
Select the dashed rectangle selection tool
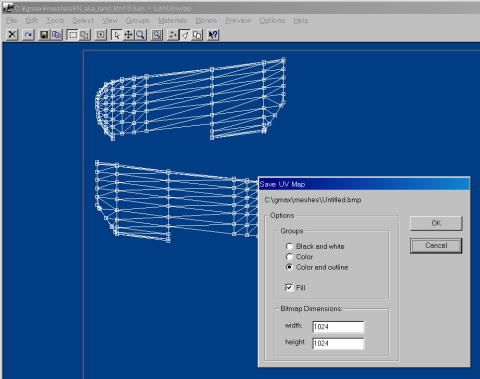point(72,35)
